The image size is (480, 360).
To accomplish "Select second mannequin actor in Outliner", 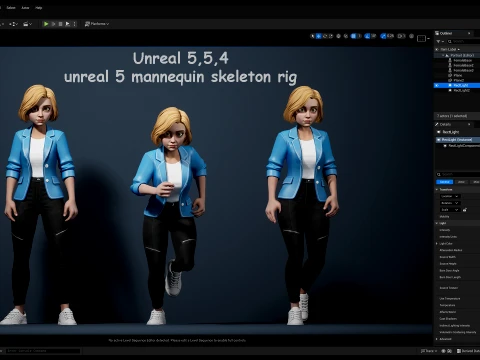I will 463,65.
